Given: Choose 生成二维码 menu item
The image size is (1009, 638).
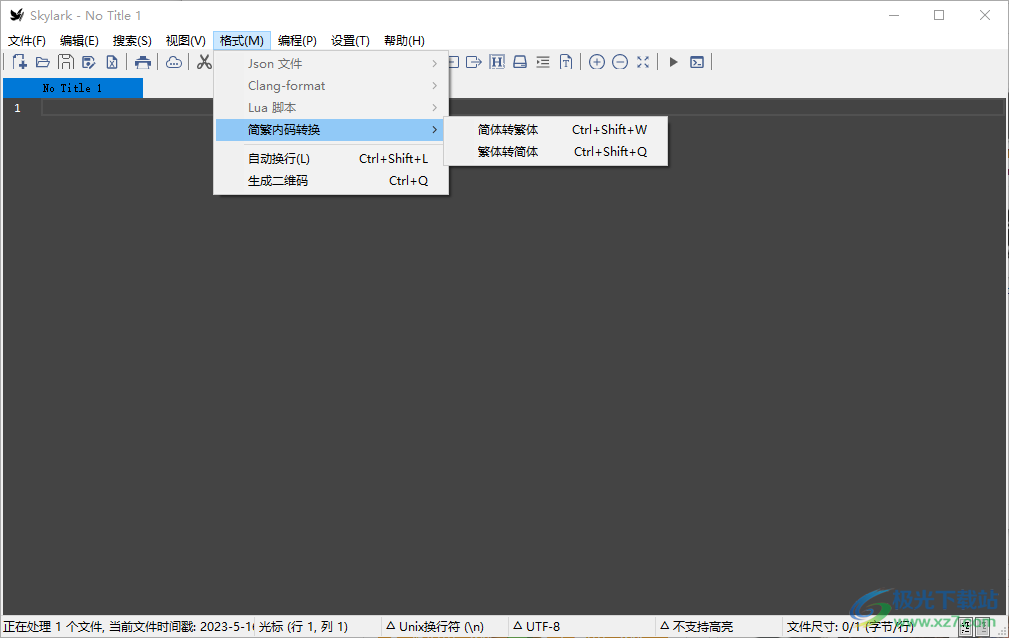Looking at the screenshot, I should click(331, 181).
